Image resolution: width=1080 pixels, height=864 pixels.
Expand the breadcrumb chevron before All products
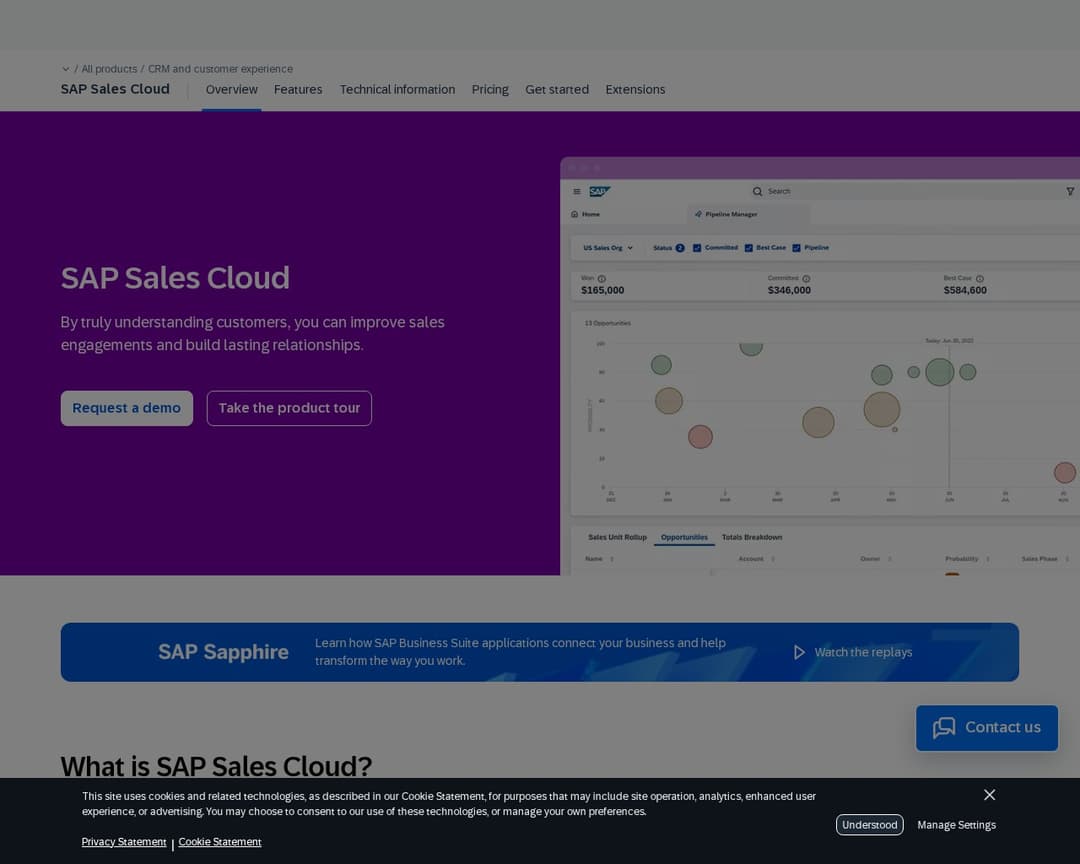pyautogui.click(x=65, y=69)
